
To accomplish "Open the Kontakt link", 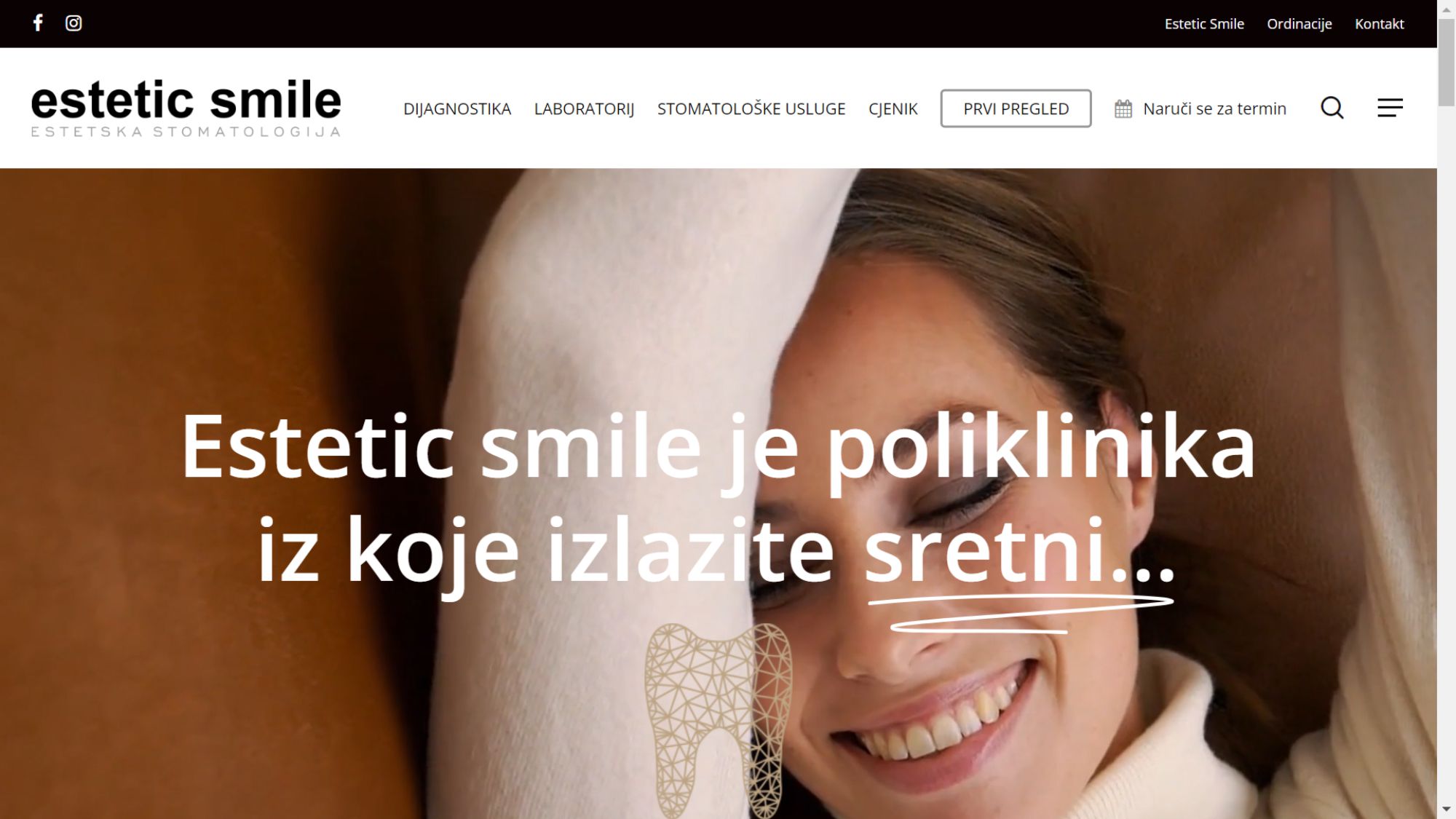I will tap(1379, 24).
